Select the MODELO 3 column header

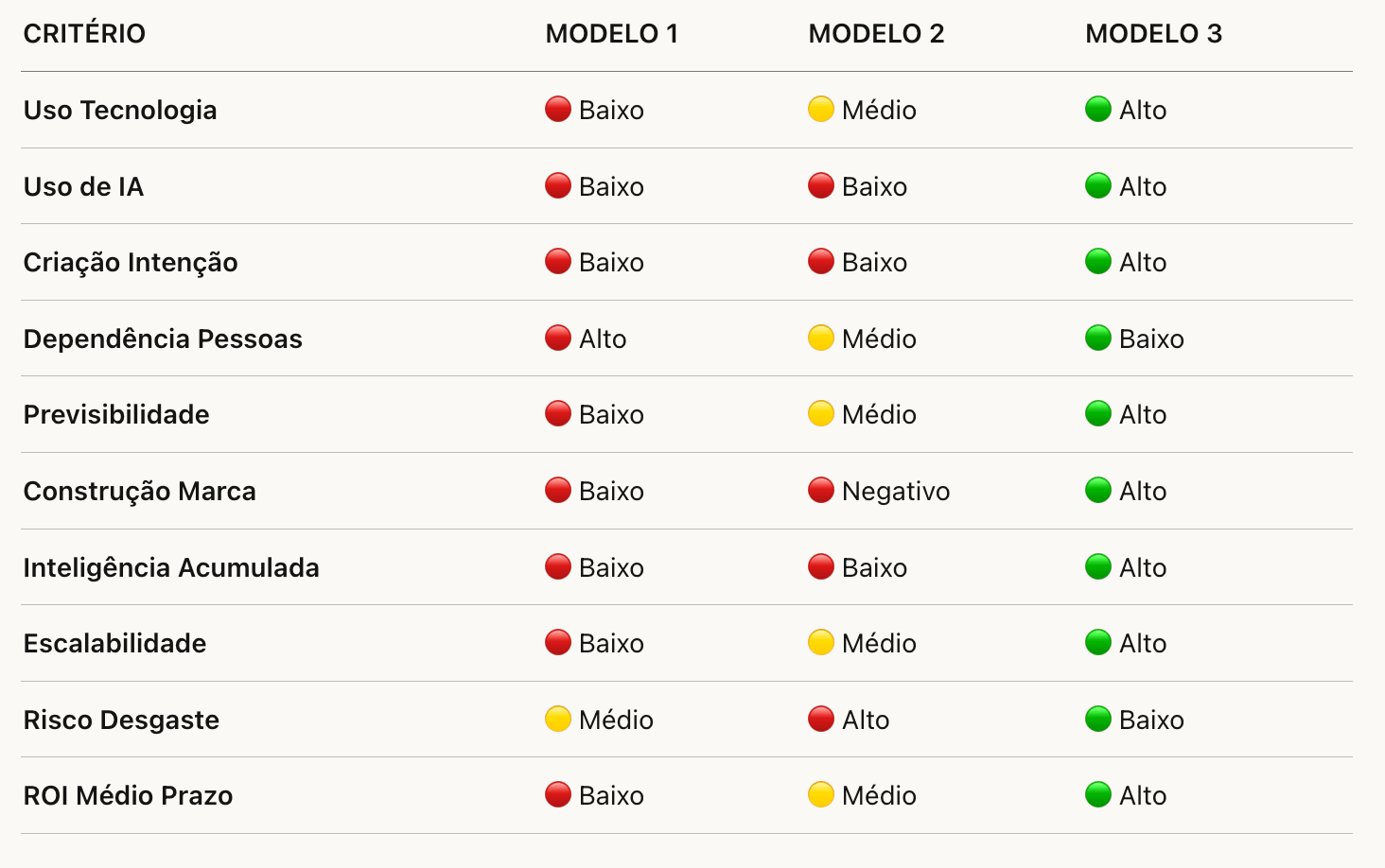[1153, 34]
